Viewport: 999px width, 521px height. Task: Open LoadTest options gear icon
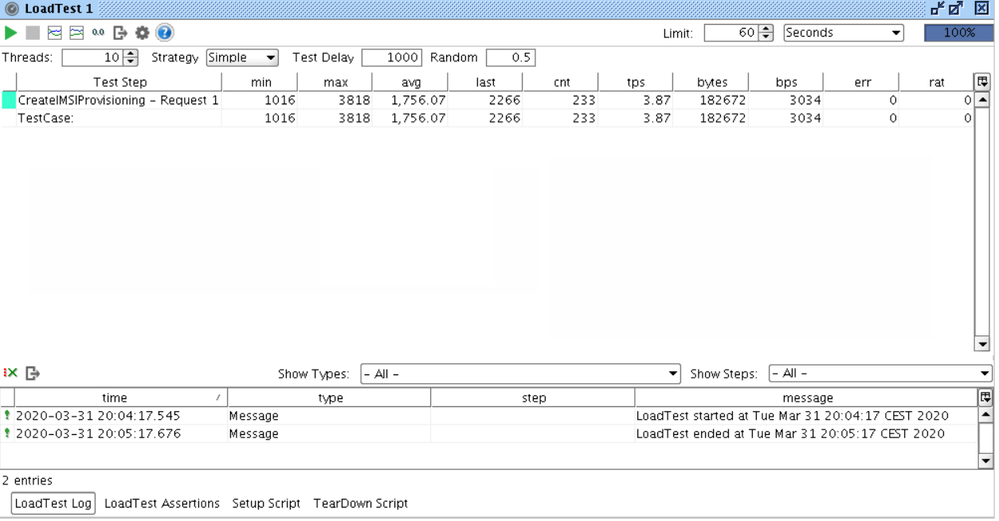coord(142,33)
